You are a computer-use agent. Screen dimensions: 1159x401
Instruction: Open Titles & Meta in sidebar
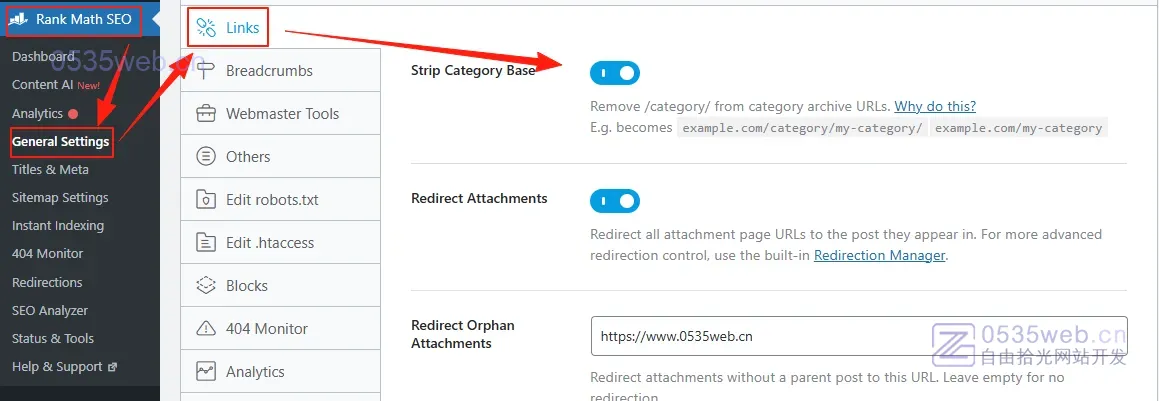(50, 169)
